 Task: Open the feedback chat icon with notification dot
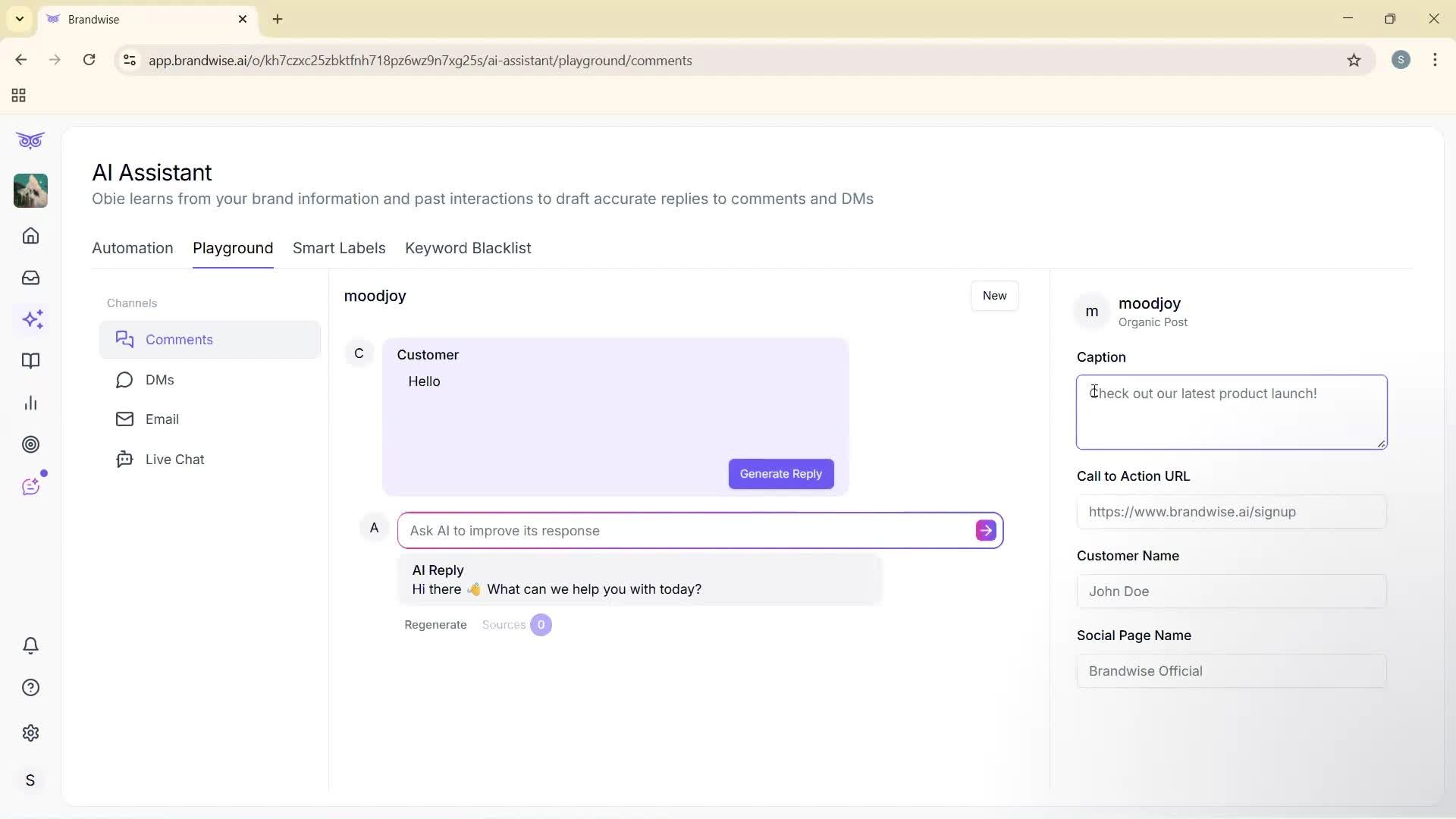click(30, 486)
